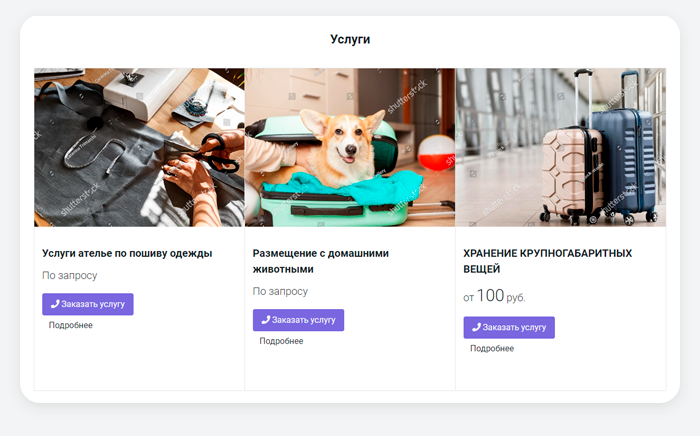The height and width of the screenshot is (436, 700).
Task: Click the от 100 руб. price
Action: tap(494, 296)
